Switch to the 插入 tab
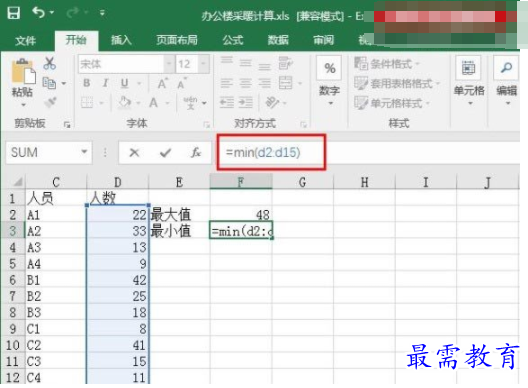The width and height of the screenshot is (528, 388). point(122,40)
